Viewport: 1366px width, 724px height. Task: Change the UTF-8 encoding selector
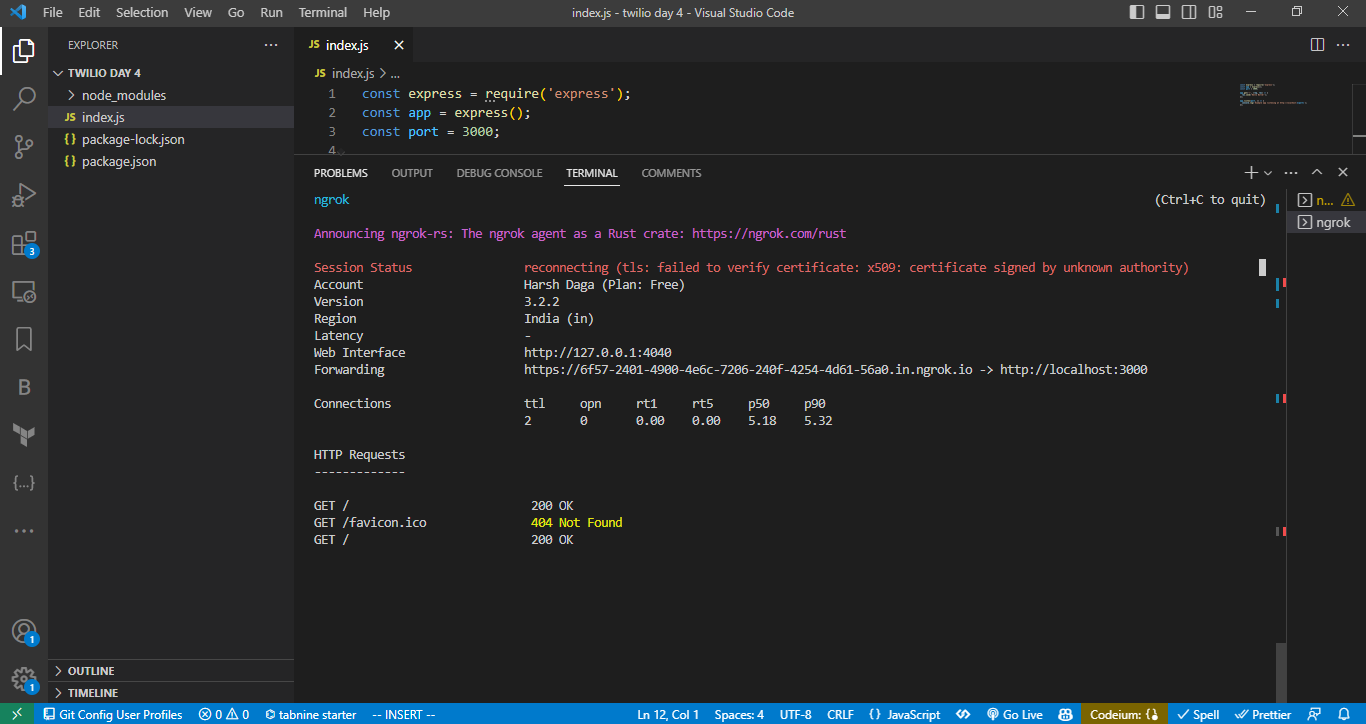tap(795, 714)
